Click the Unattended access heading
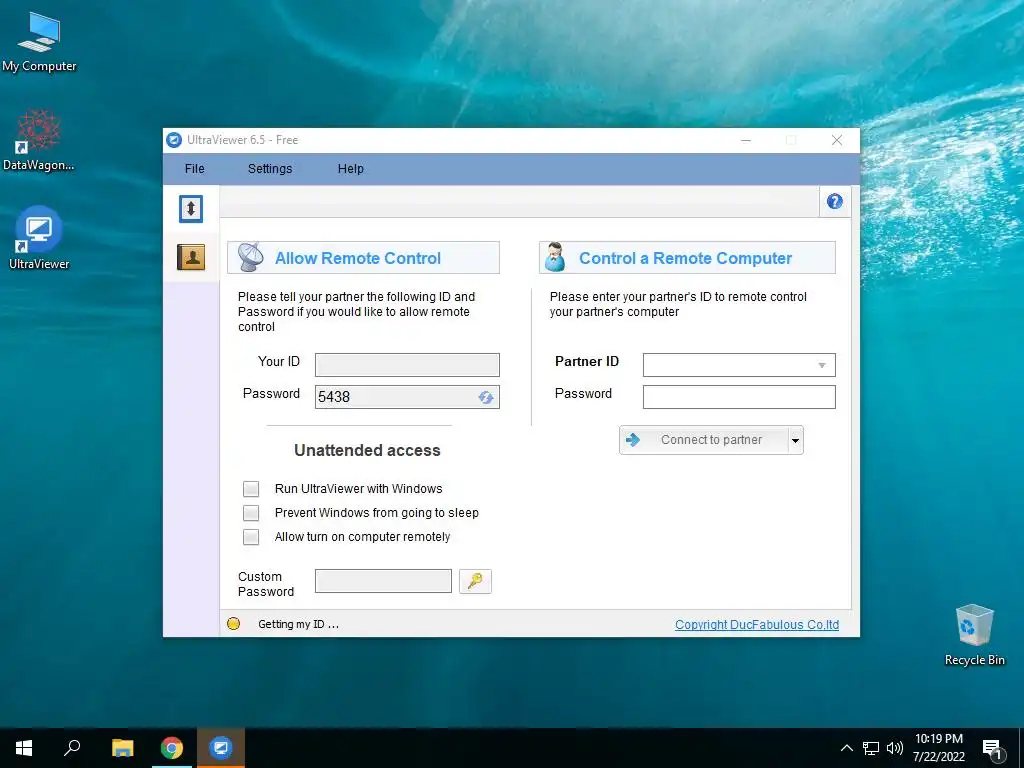The width and height of the screenshot is (1024, 768). [367, 450]
